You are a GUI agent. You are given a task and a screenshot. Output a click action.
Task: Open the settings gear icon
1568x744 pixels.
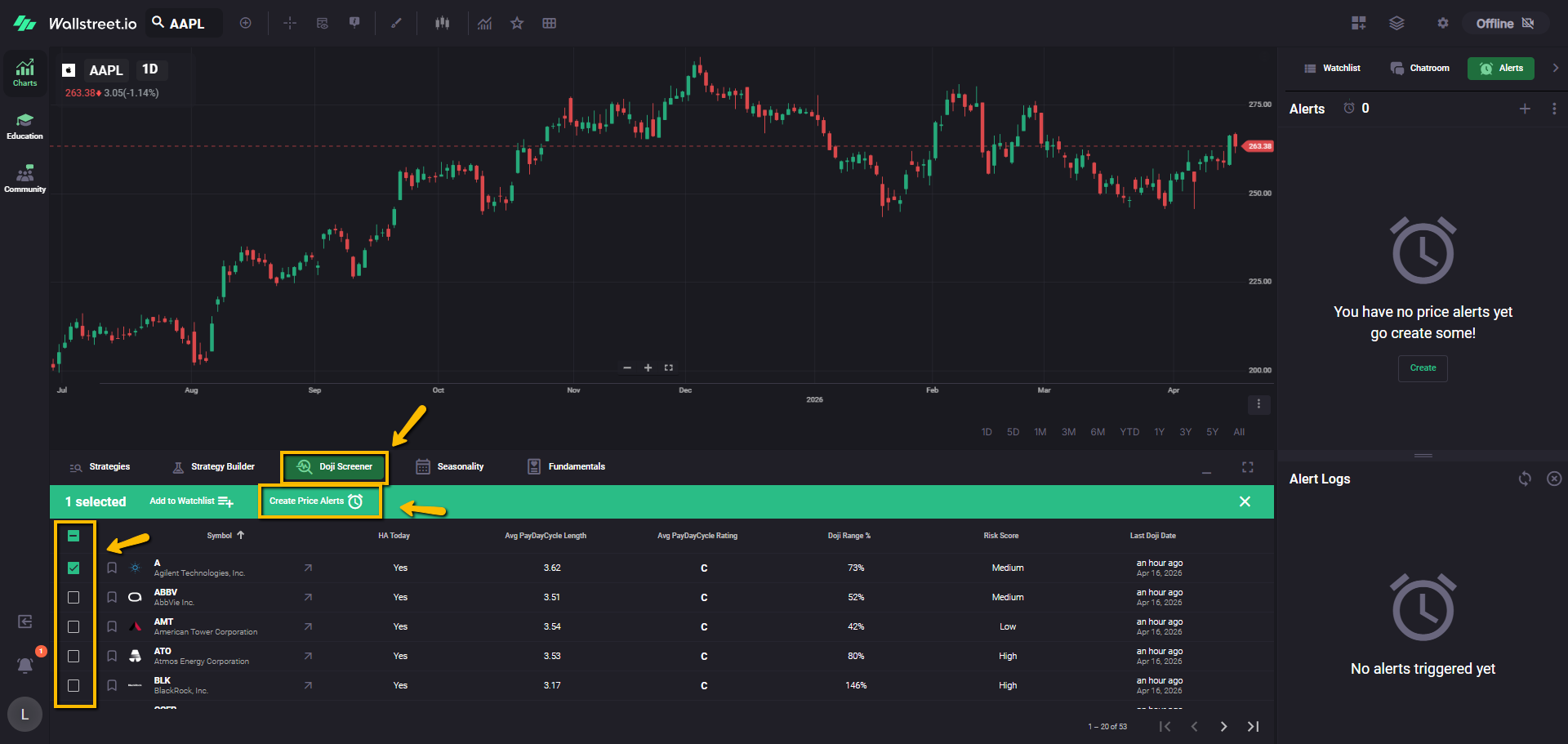coord(1443,23)
